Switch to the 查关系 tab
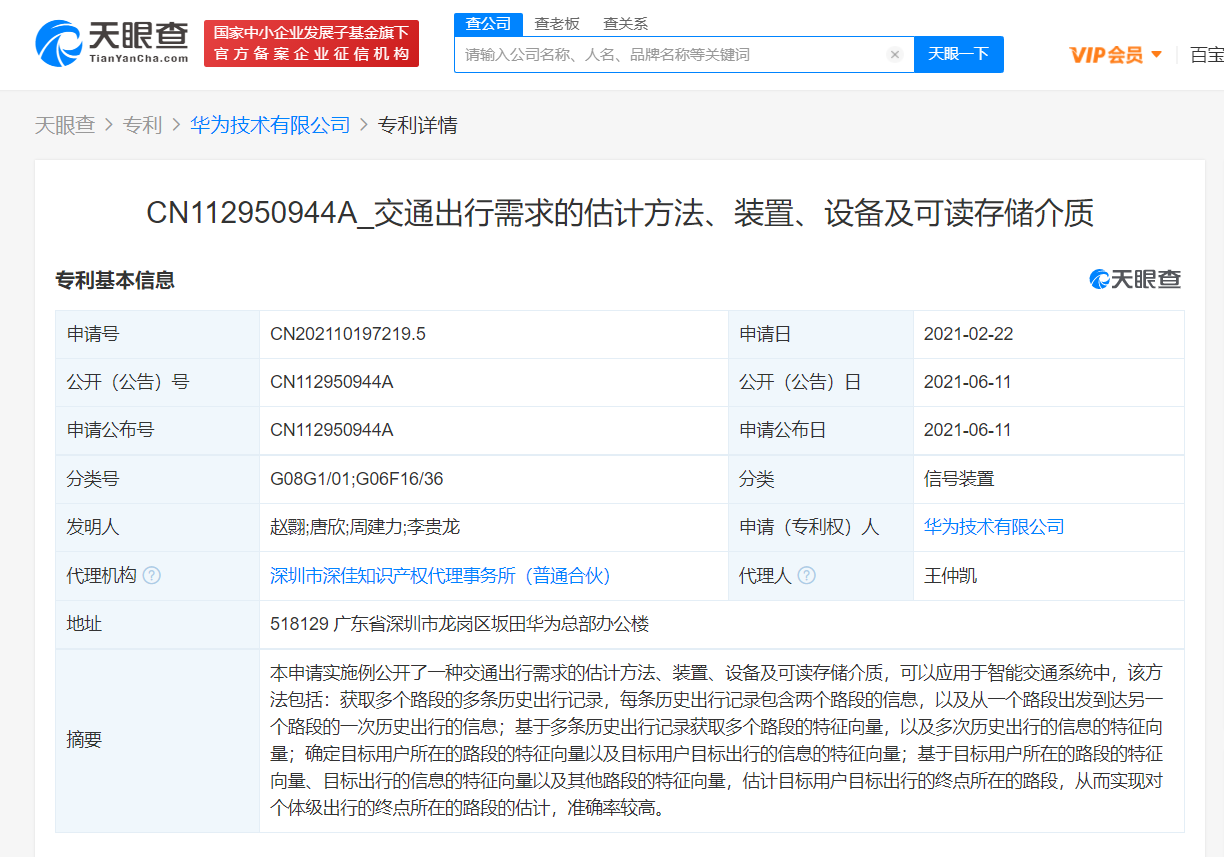1224x857 pixels. tap(625, 24)
